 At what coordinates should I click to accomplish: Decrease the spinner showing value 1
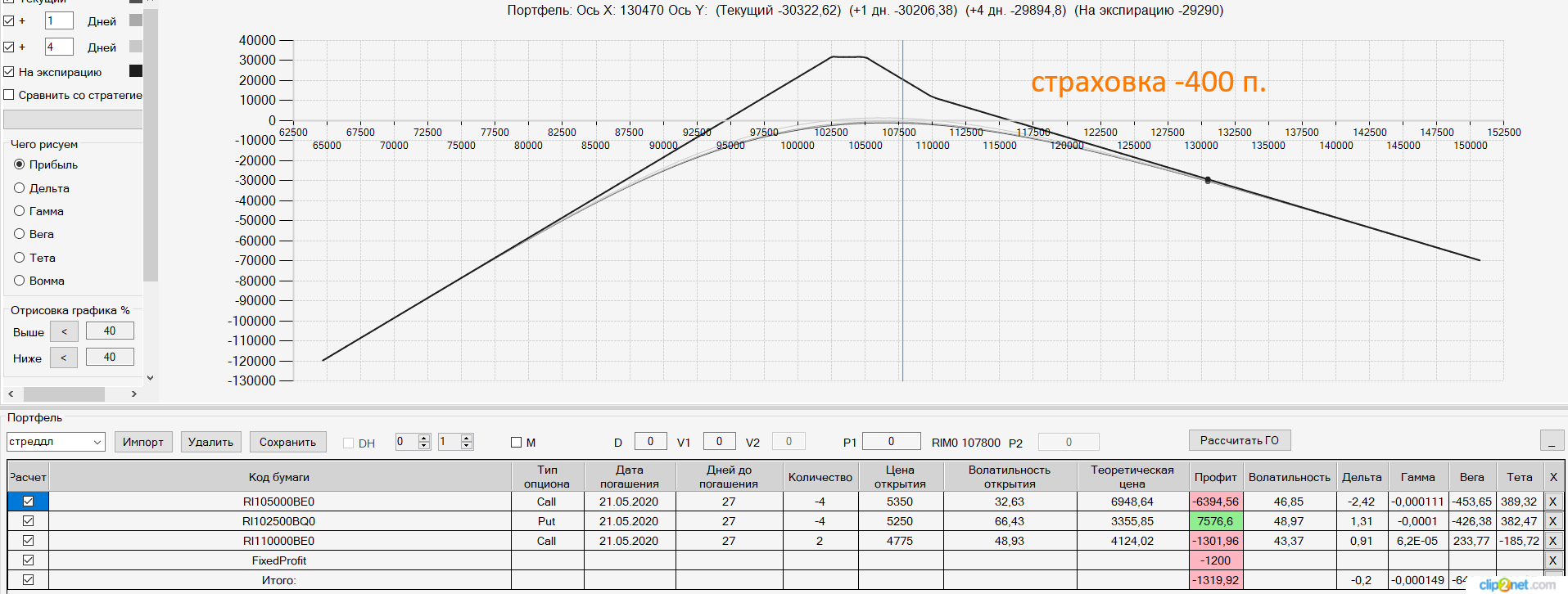467,446
